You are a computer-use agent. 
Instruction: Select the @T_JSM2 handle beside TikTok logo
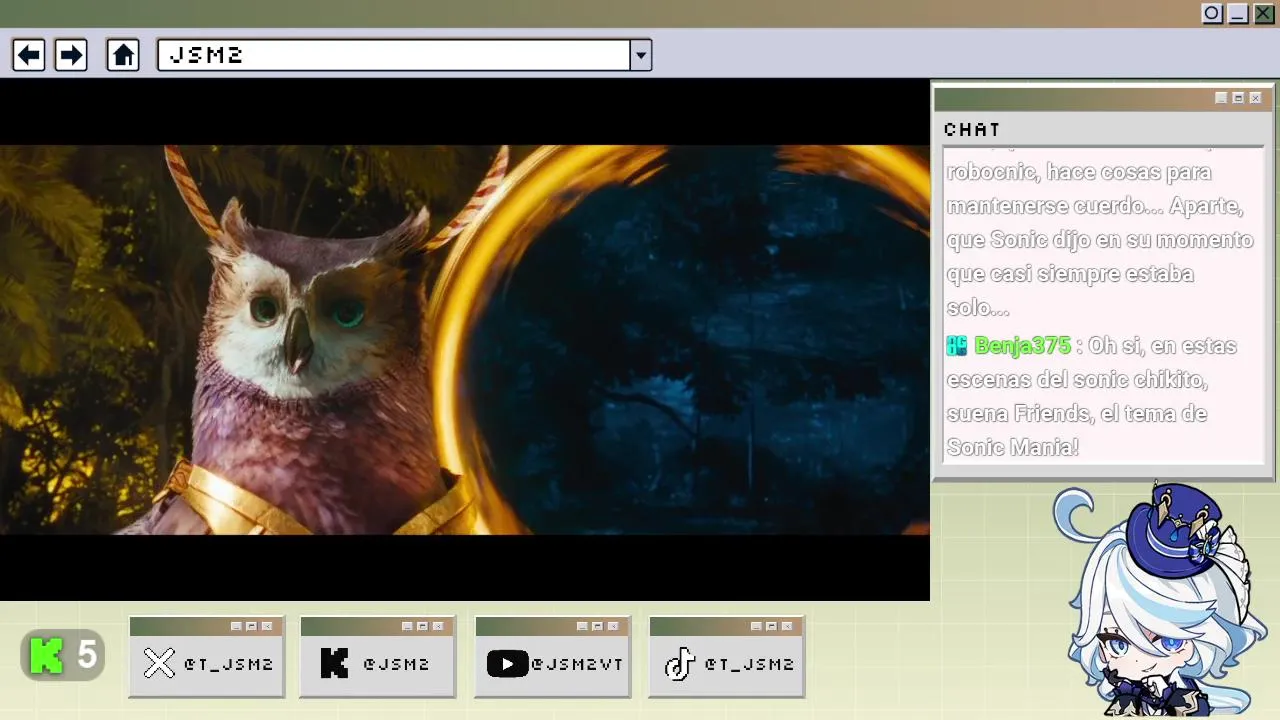[x=749, y=664]
